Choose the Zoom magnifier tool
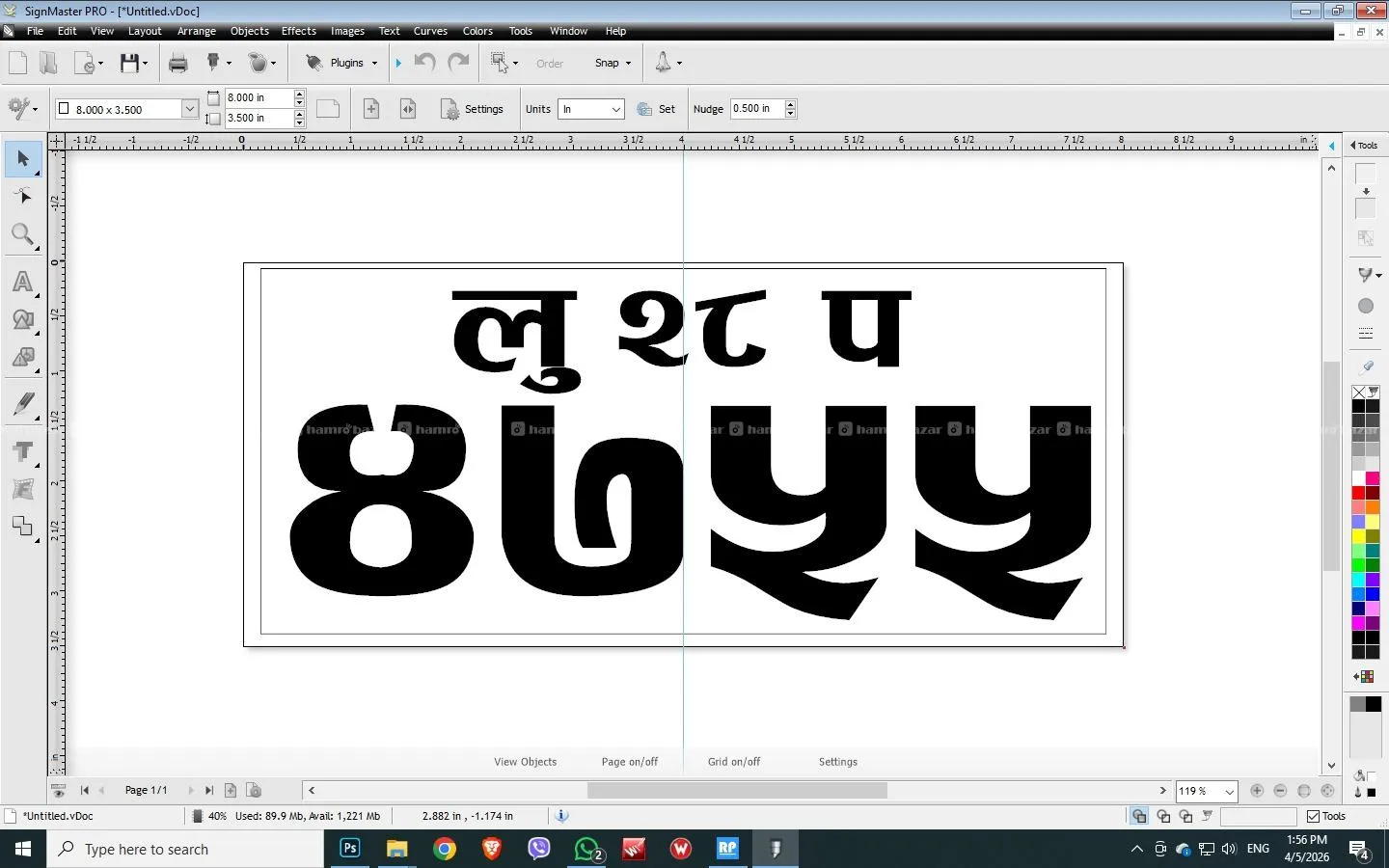This screenshot has width=1389, height=868. click(x=23, y=234)
